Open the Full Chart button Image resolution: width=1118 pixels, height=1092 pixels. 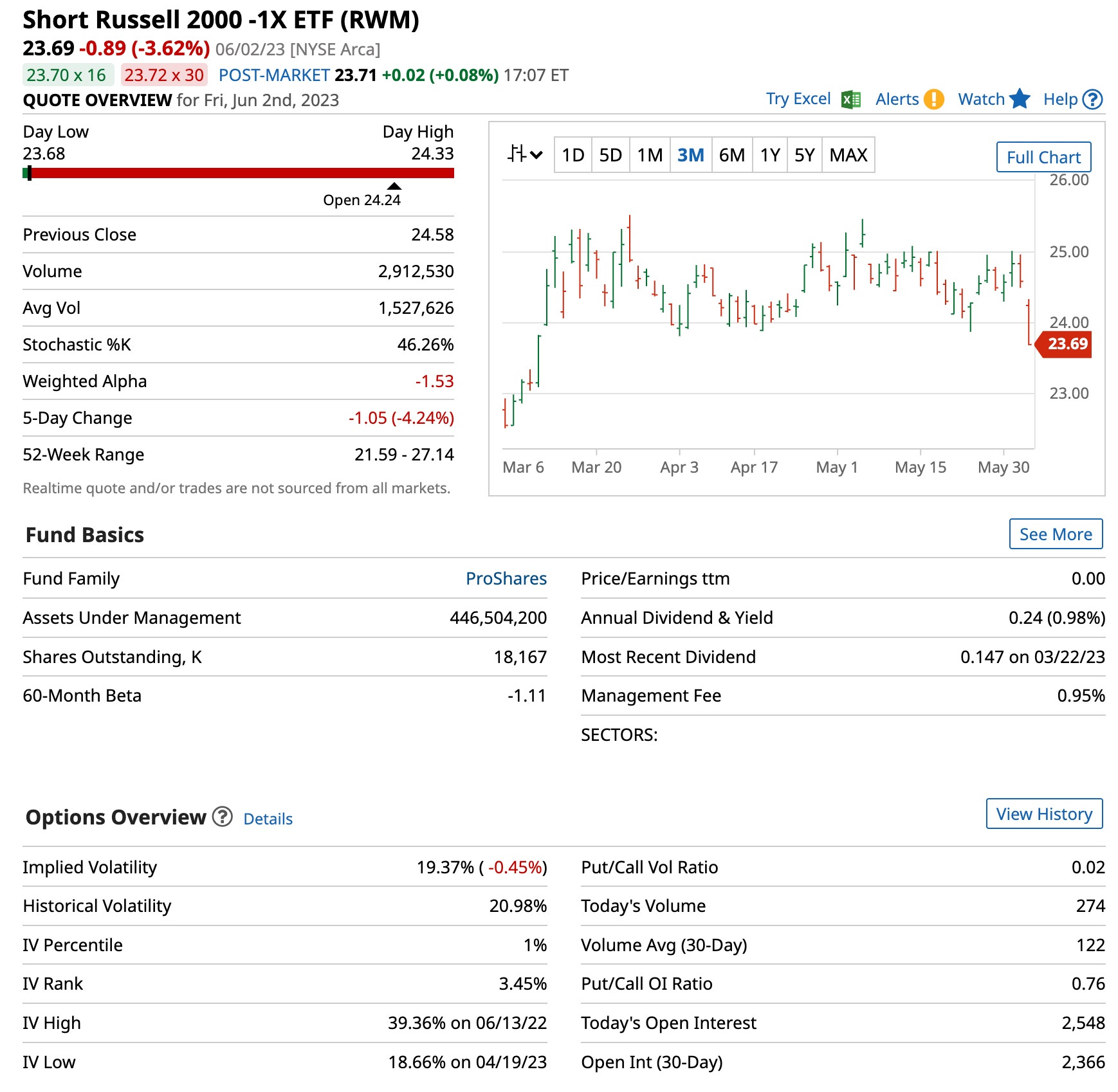coord(1043,157)
